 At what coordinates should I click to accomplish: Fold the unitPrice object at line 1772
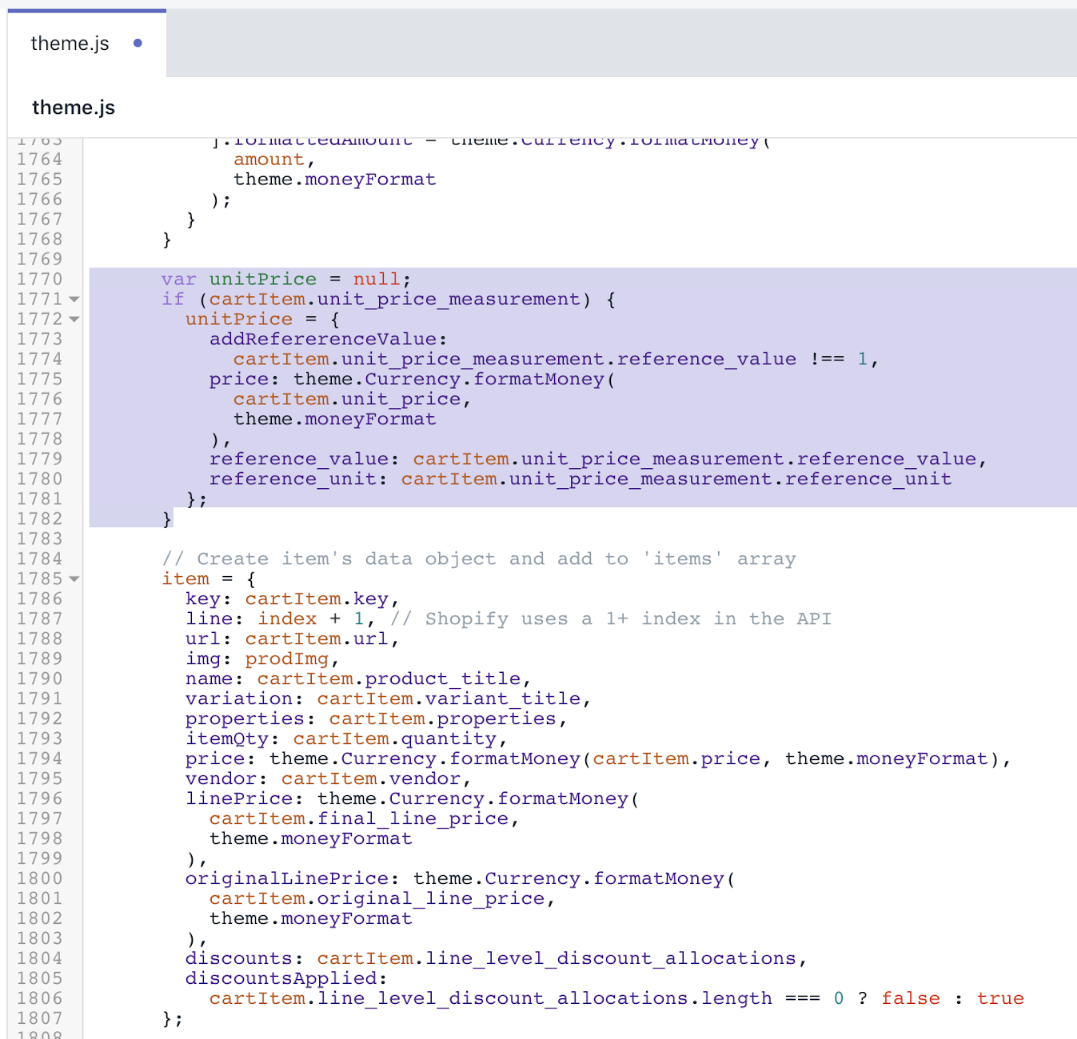click(74, 319)
